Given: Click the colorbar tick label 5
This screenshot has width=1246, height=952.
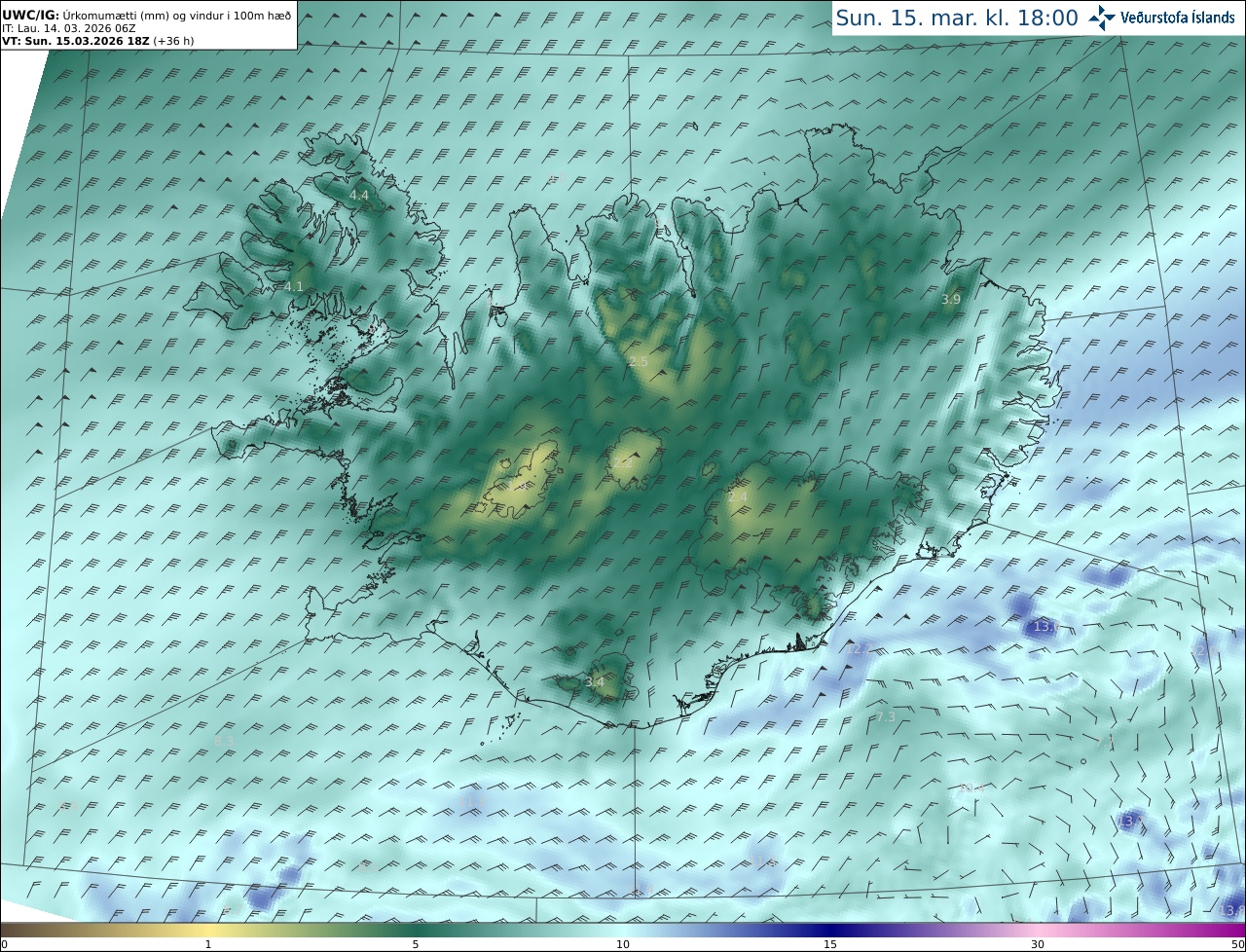Looking at the screenshot, I should point(416,944).
